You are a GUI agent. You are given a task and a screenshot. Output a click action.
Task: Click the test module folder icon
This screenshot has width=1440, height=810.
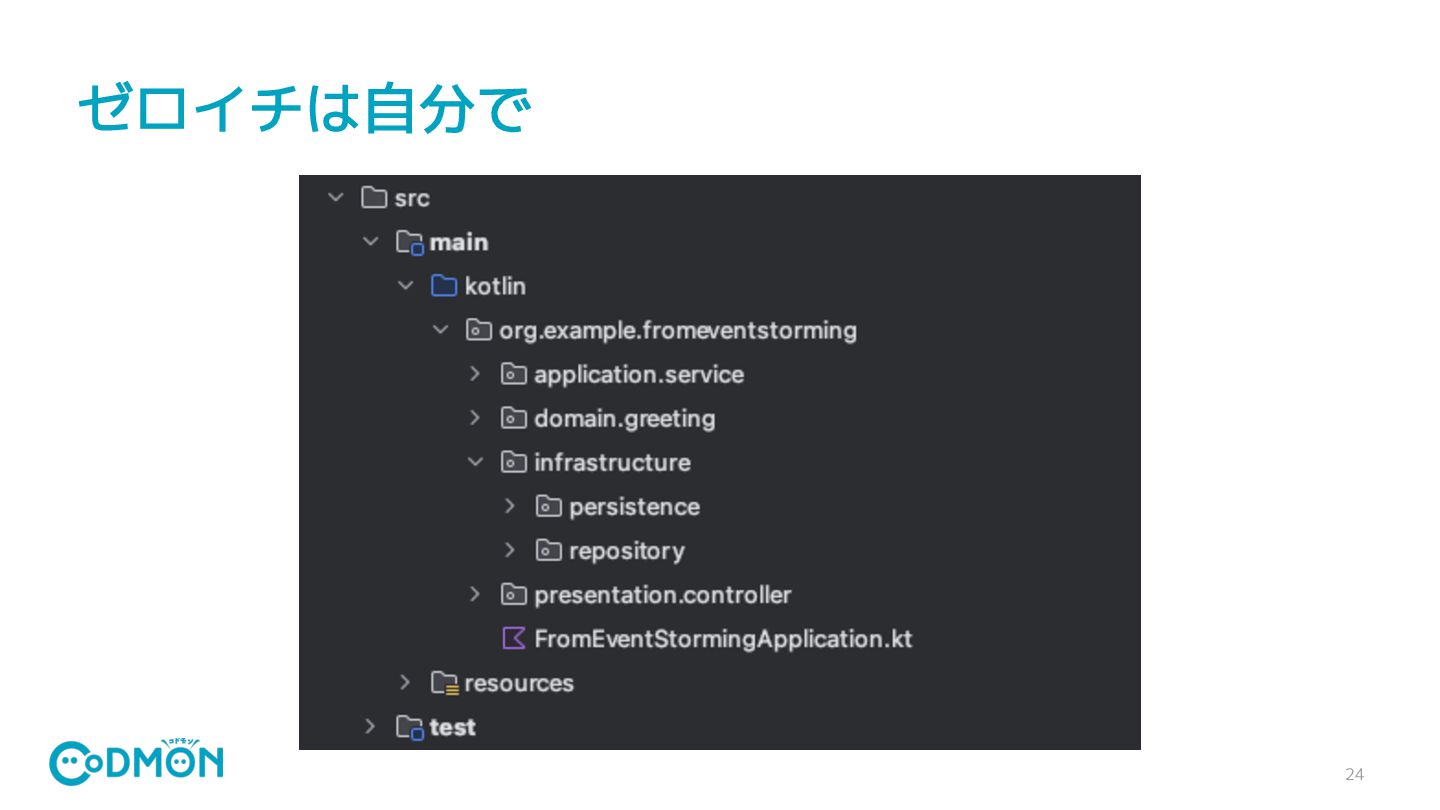click(410, 727)
